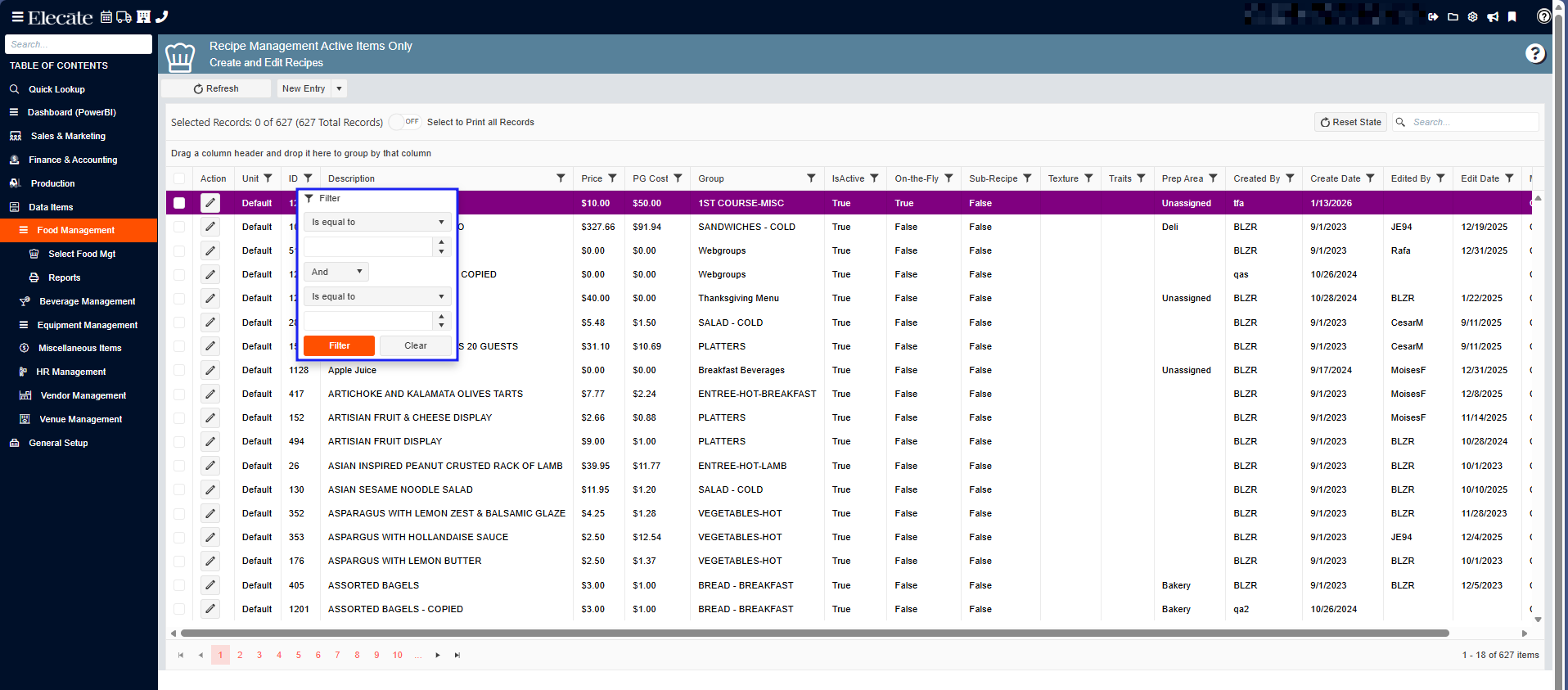The height and width of the screenshot is (690, 1568).
Task: Click the bookmark icon in top bar
Action: (1512, 17)
